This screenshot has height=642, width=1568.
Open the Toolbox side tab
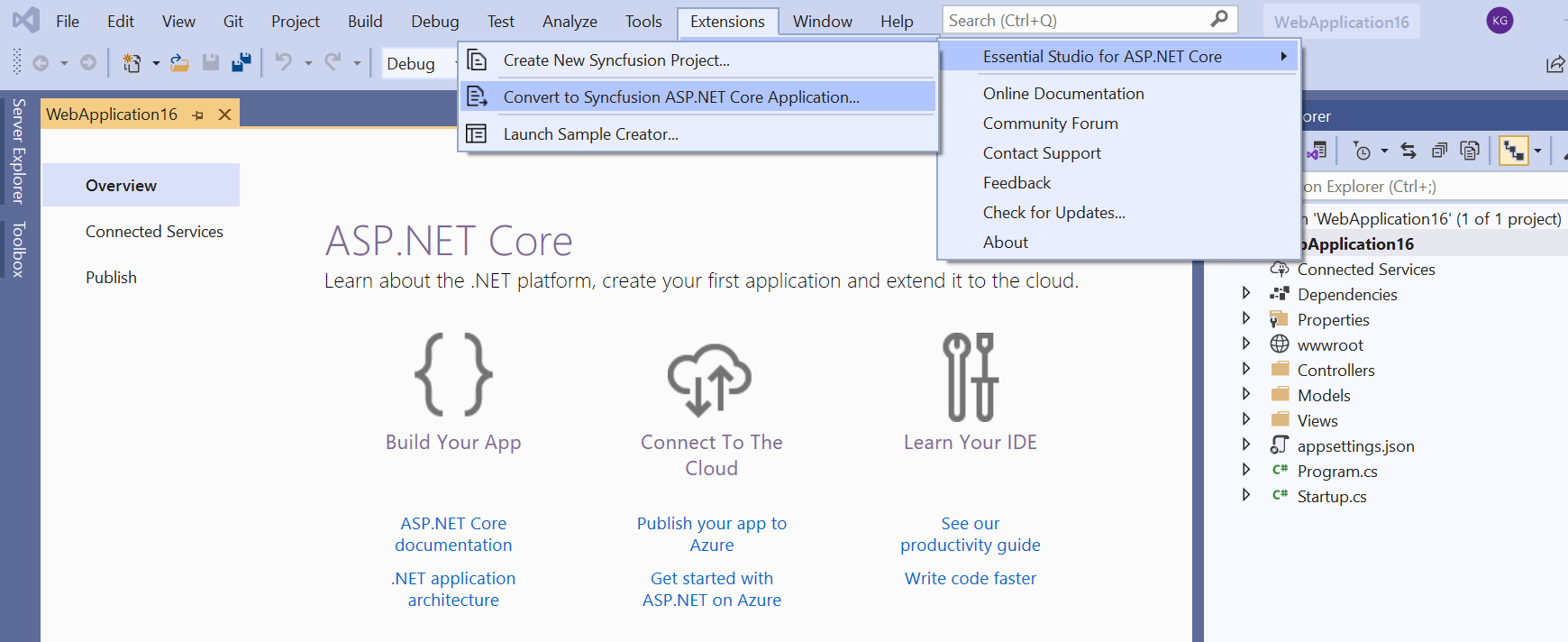click(19, 249)
